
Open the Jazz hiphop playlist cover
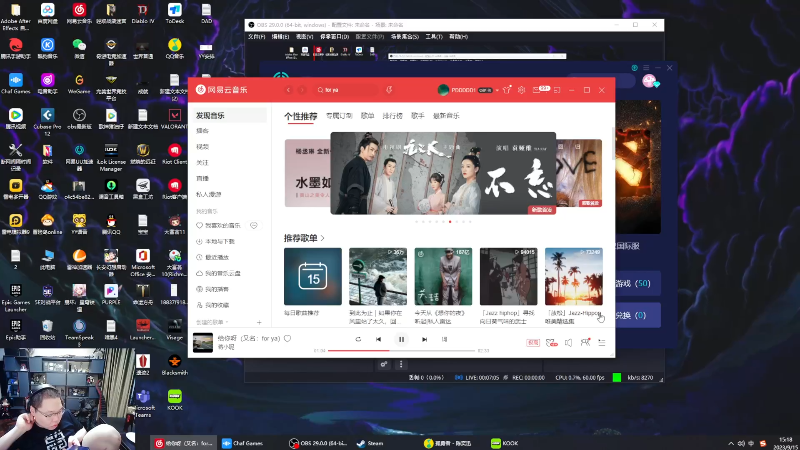coord(509,277)
